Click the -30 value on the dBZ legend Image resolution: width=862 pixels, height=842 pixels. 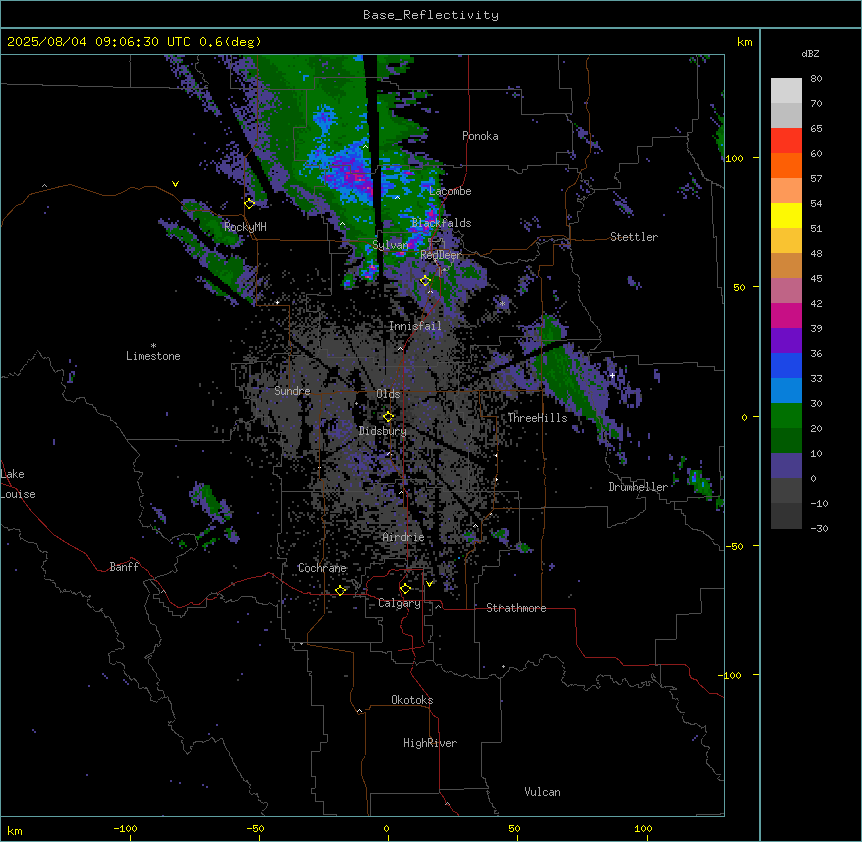click(819, 529)
